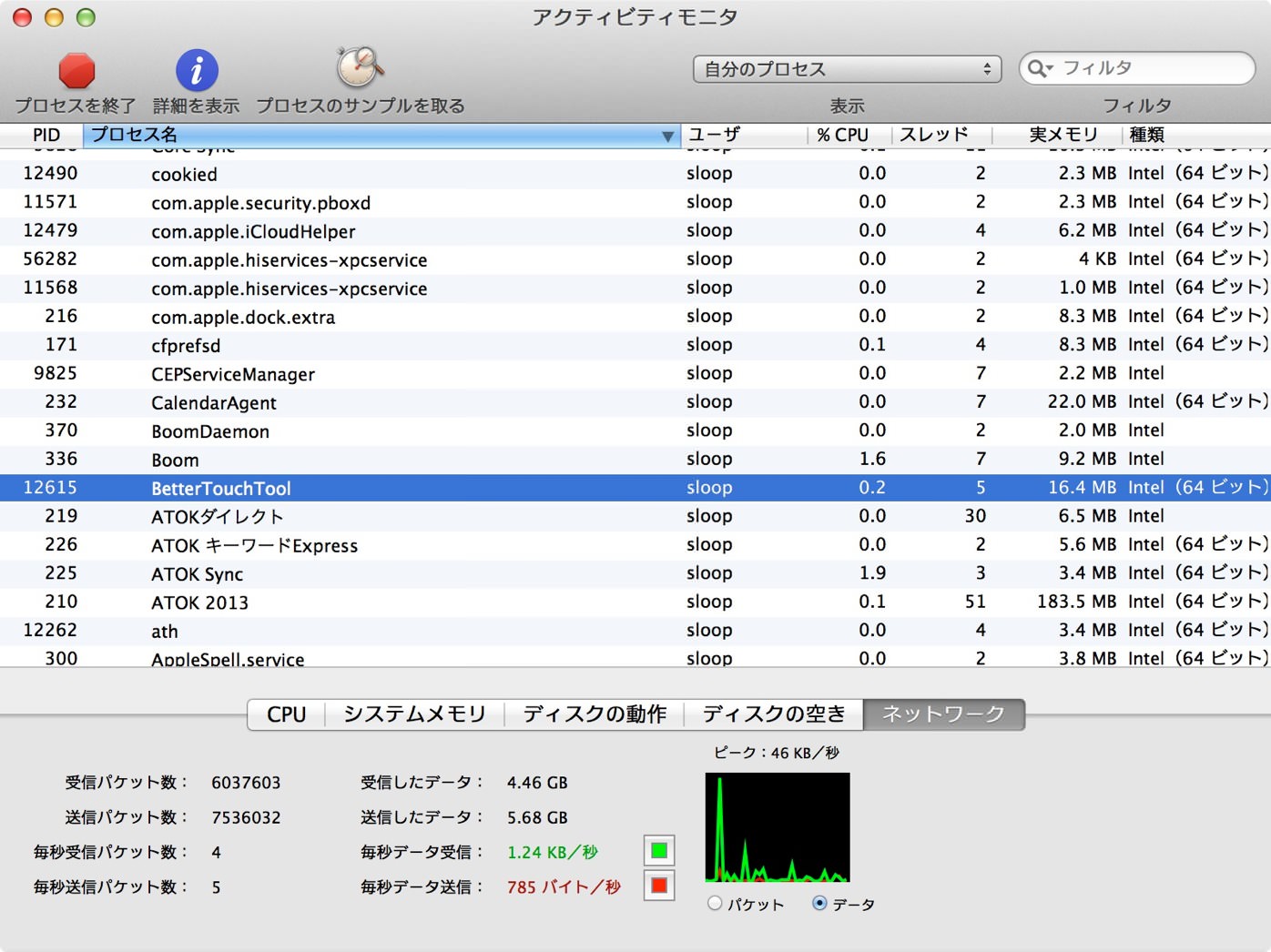Select the ath process row

point(635,631)
